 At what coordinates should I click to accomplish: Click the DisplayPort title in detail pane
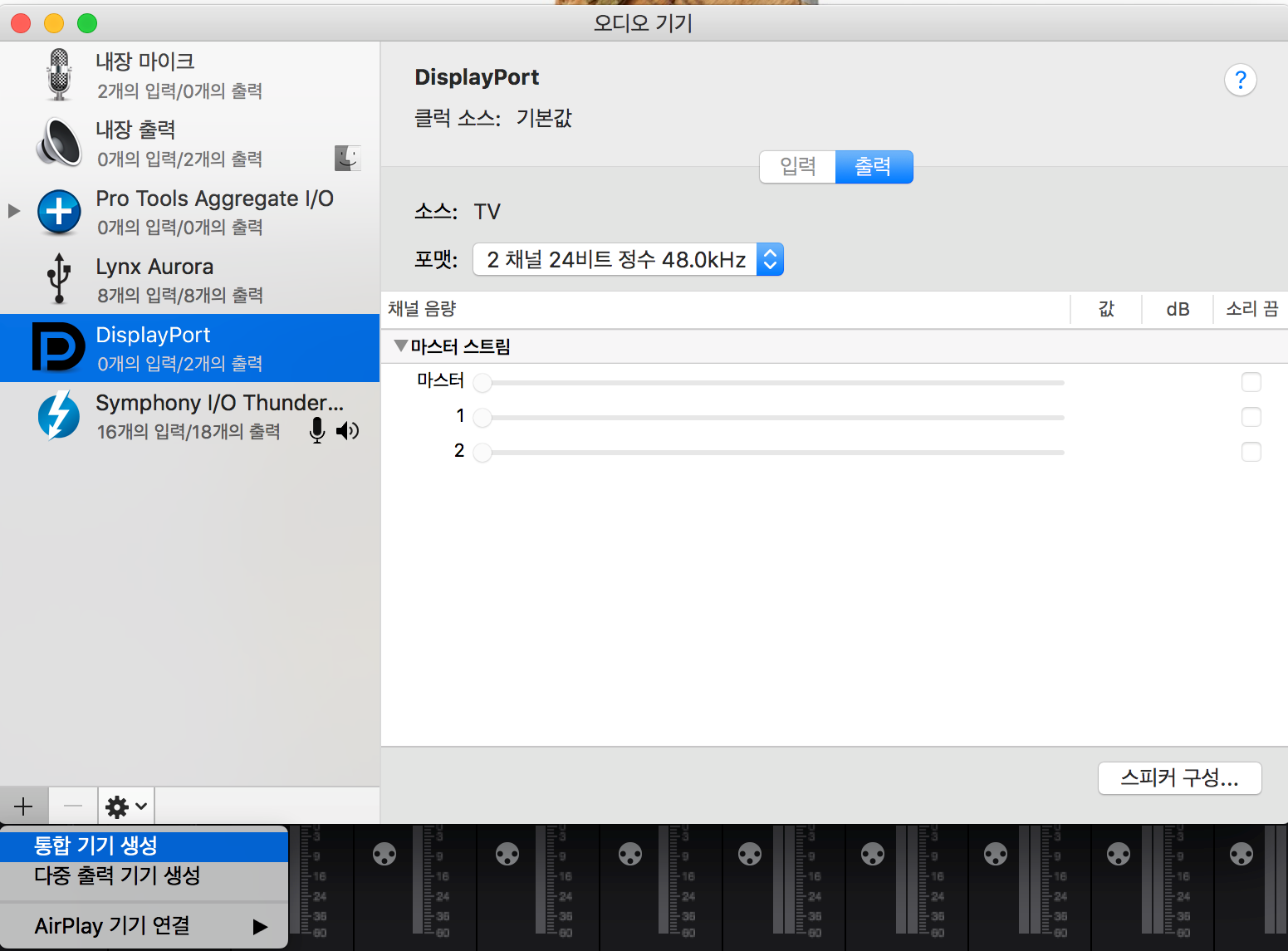(477, 77)
